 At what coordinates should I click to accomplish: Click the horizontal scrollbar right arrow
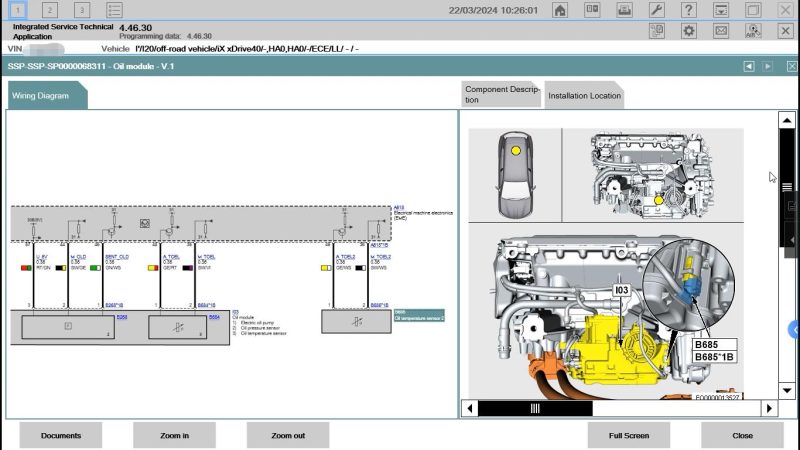coord(769,408)
